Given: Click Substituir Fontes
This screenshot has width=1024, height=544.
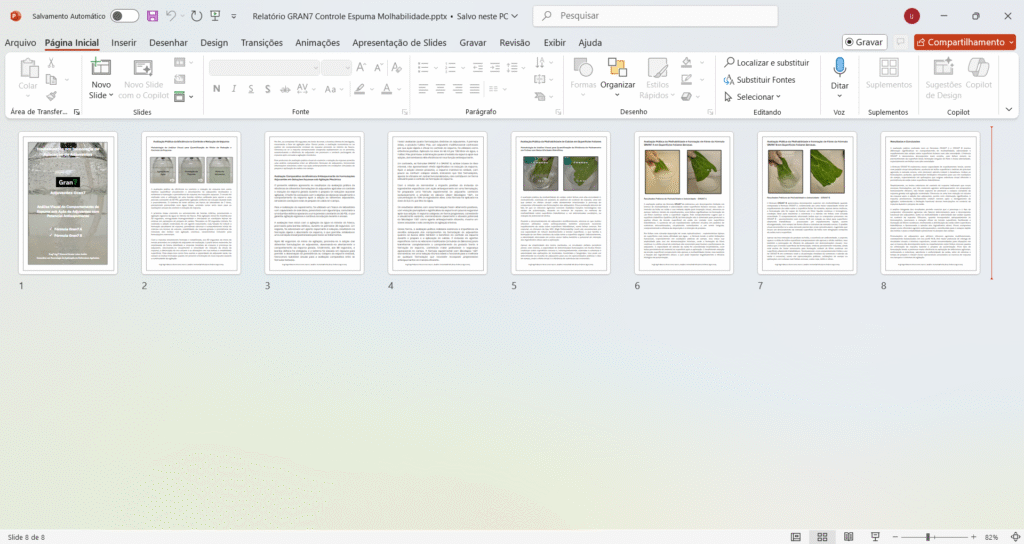Looking at the screenshot, I should coord(765,79).
